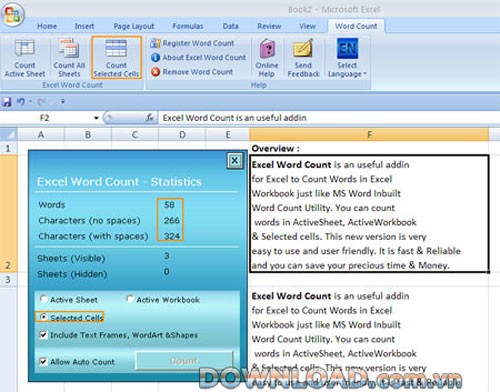The image size is (500, 392).
Task: Open the View ribbon tab
Action: pos(307,26)
